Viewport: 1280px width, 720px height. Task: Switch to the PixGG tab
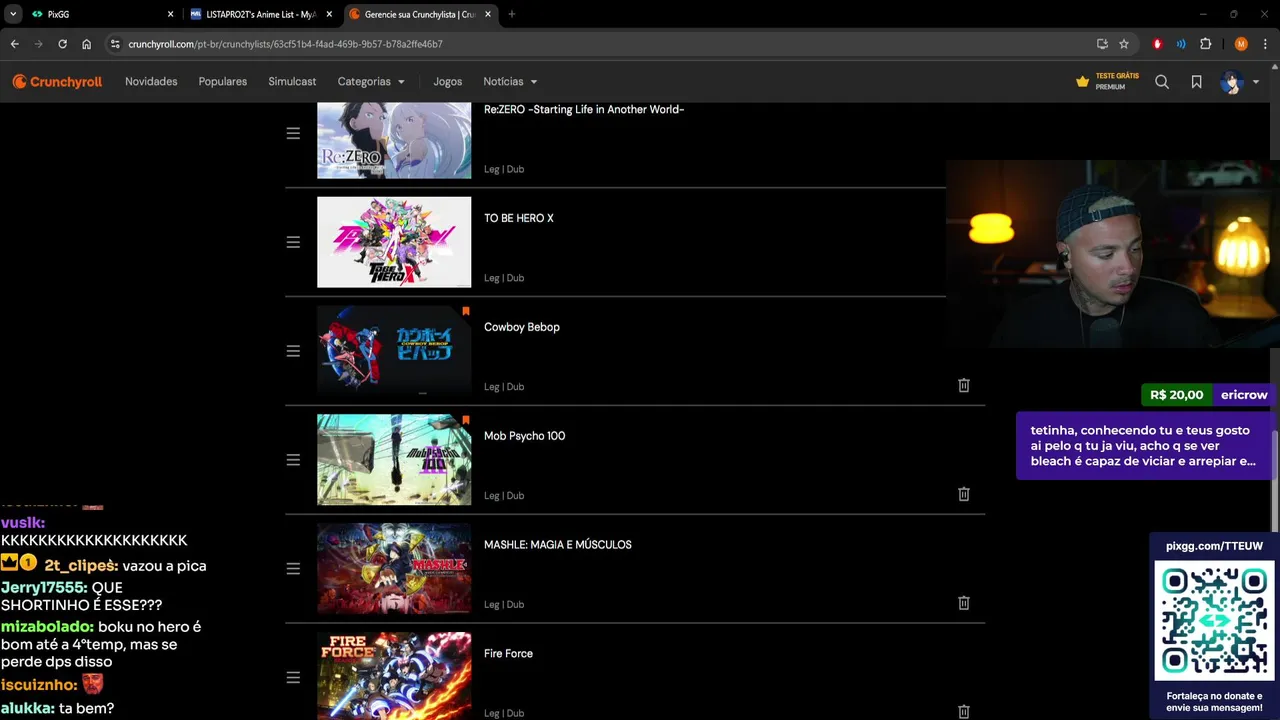click(100, 14)
